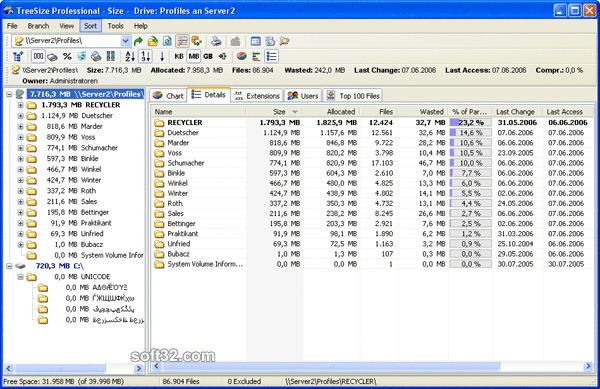This screenshot has height=389, width=600.
Task: Open the Branch menu
Action: (38, 26)
